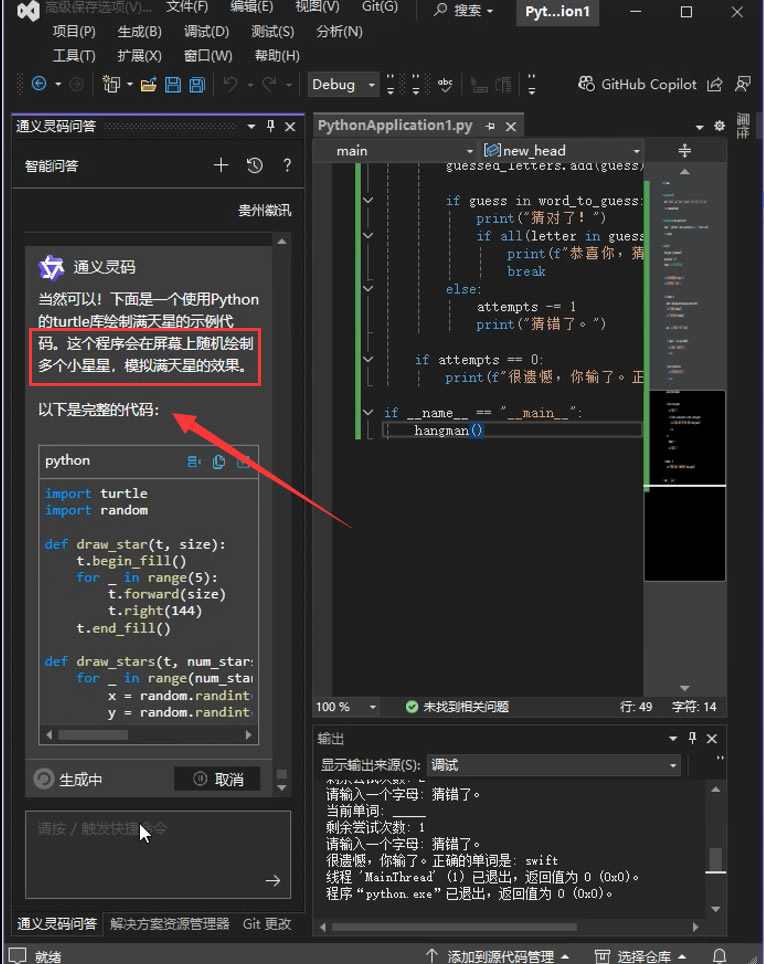Screen dimensions: 764x964
Task: Collapse the 'if __name__' block
Action: point(368,412)
